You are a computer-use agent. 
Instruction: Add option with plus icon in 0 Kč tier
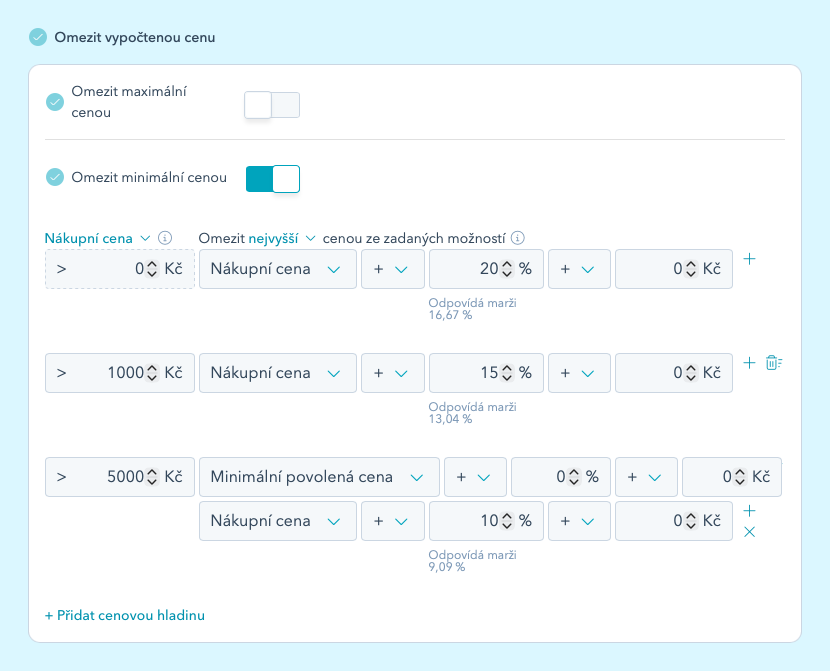[x=749, y=259]
